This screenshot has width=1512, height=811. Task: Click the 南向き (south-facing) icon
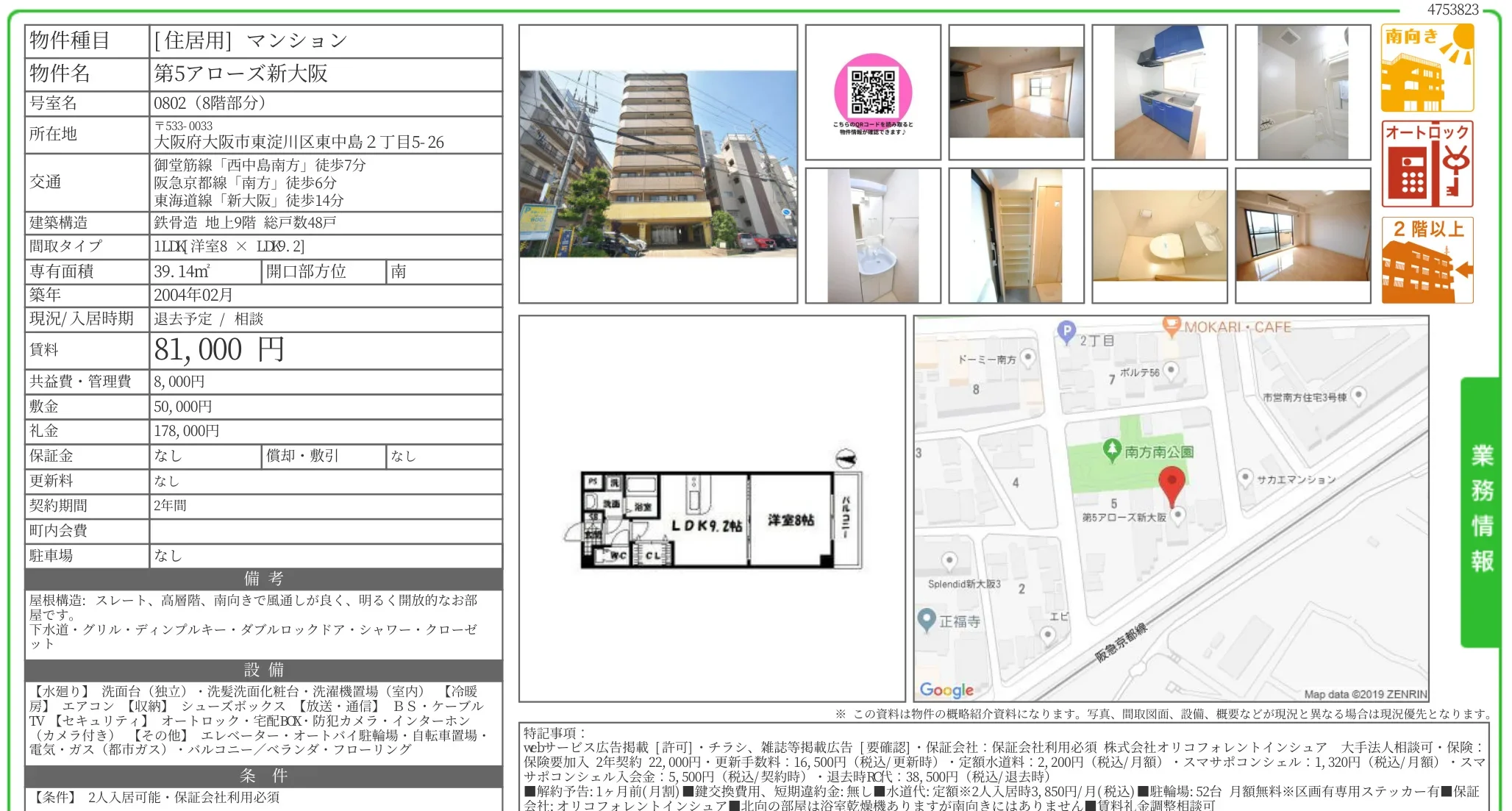click(x=1427, y=65)
